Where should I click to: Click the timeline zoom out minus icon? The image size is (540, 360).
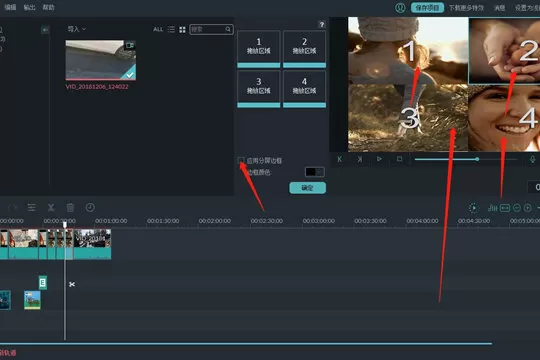pyautogui.click(x=517, y=208)
